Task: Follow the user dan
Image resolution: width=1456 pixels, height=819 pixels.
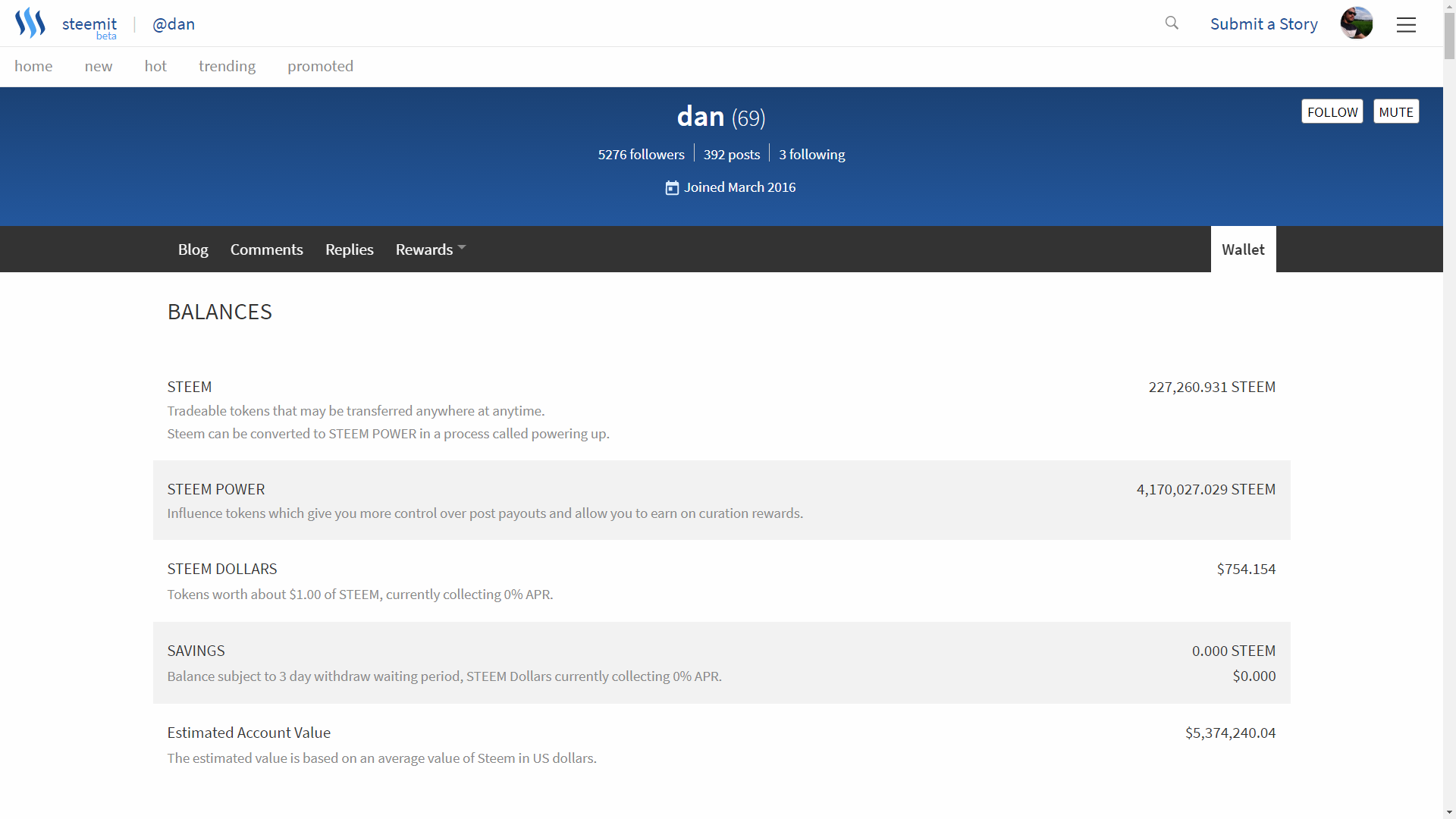Action: point(1332,111)
